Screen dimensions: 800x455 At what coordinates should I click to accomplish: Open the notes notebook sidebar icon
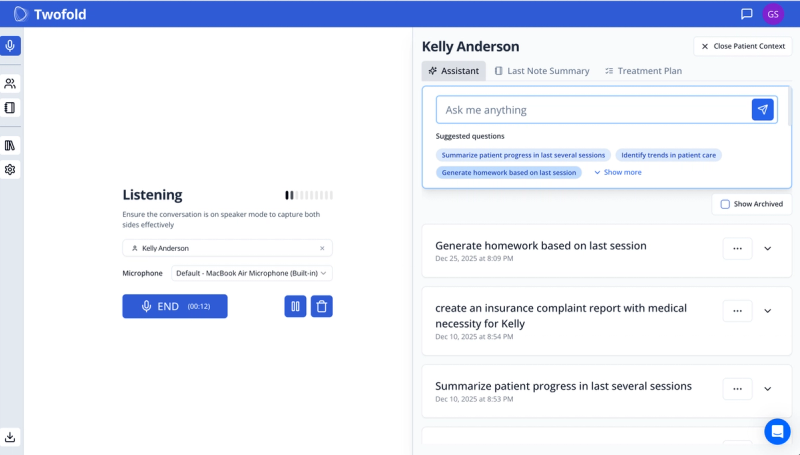10,108
